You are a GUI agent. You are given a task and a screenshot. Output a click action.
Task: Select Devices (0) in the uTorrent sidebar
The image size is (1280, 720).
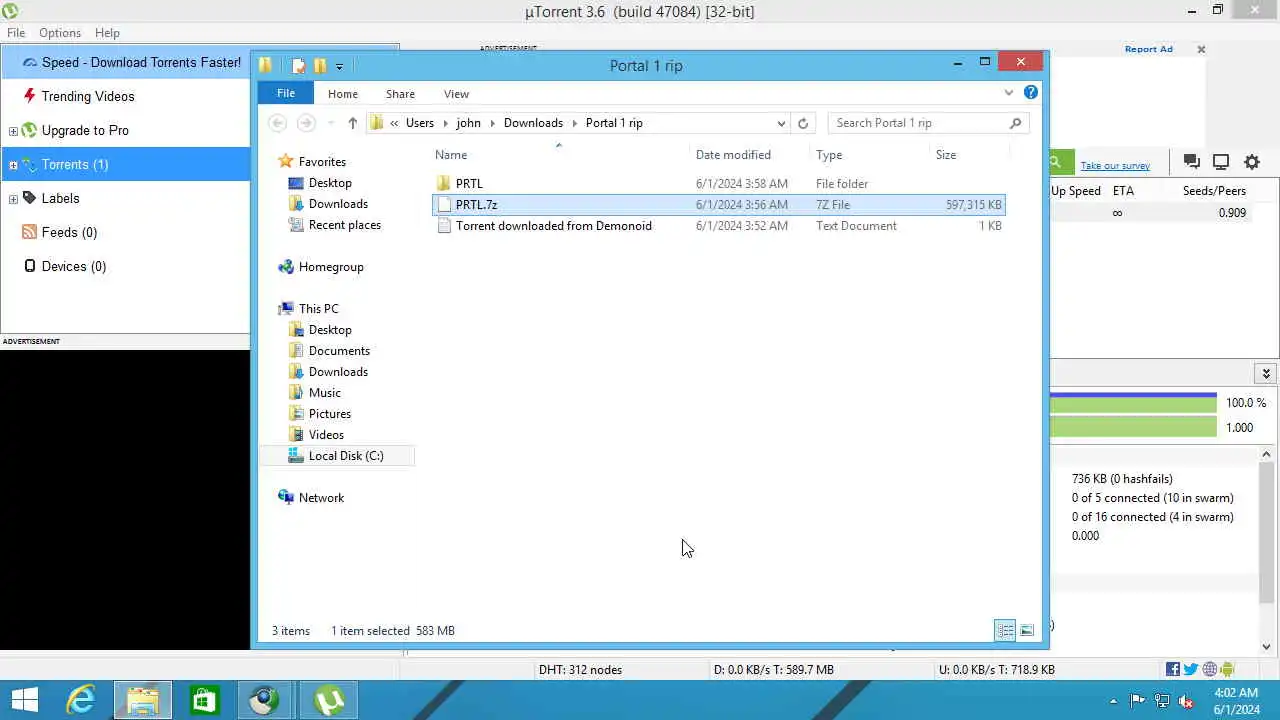click(74, 267)
